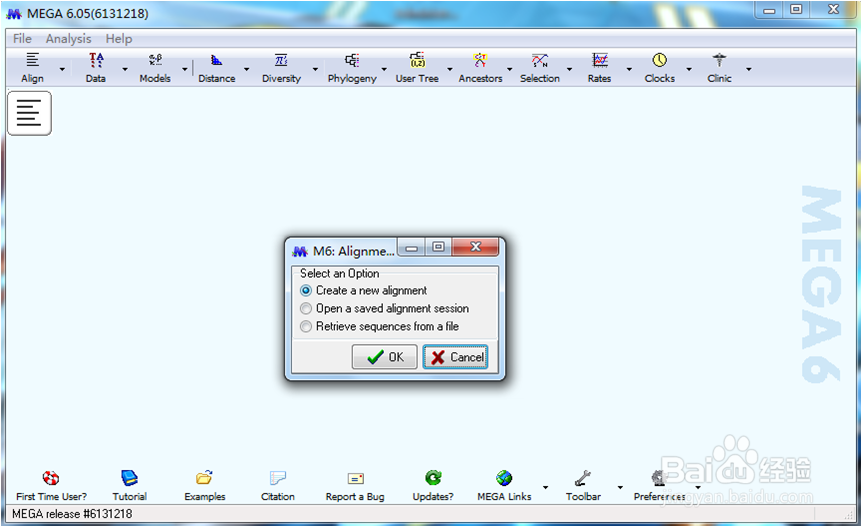
Task: Select the Rates analysis icon
Action: click(x=599, y=60)
